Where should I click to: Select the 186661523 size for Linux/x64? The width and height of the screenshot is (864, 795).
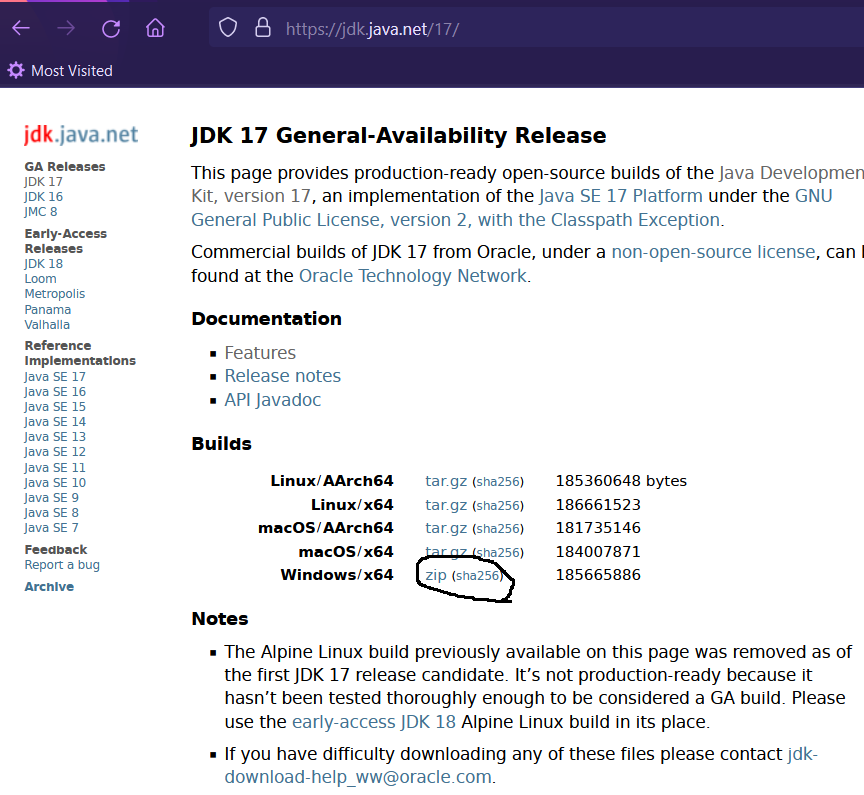[x=598, y=505]
